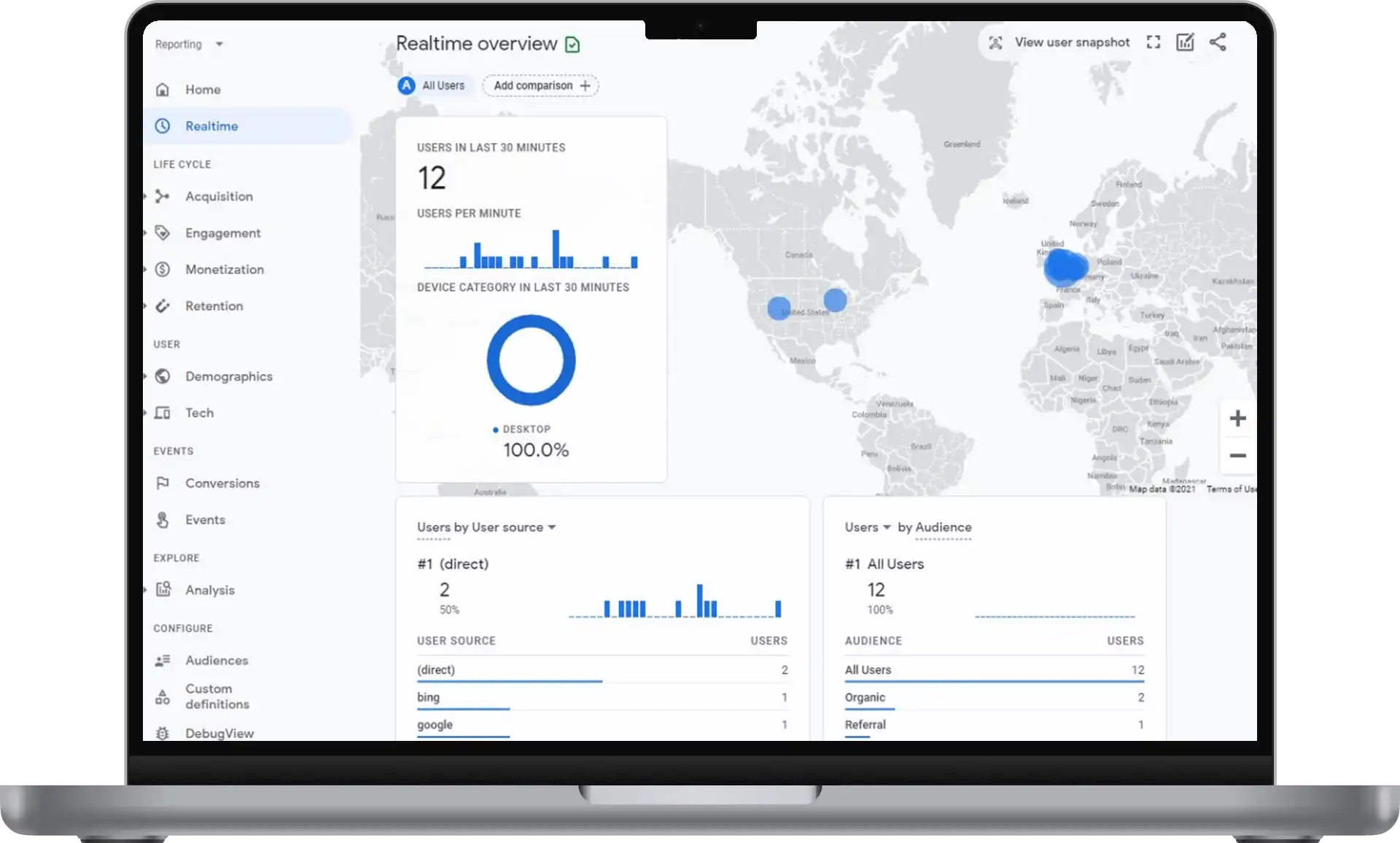Image resolution: width=1400 pixels, height=843 pixels.
Task: Click the Realtime clock icon
Action: coord(163,126)
